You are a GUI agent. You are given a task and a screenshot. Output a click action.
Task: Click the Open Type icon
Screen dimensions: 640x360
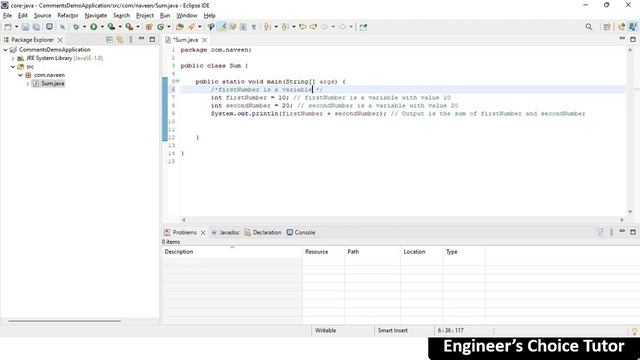(x=180, y=27)
